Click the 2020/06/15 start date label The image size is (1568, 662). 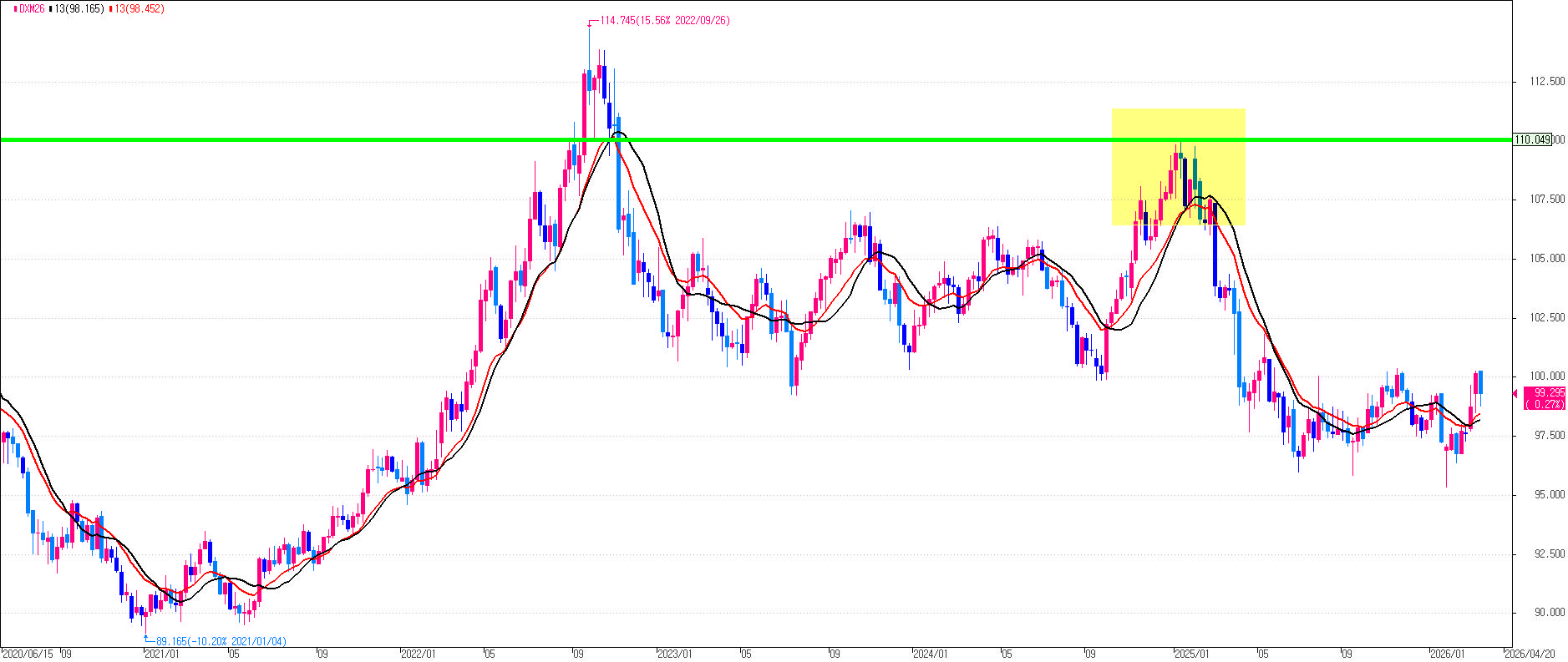coord(28,654)
